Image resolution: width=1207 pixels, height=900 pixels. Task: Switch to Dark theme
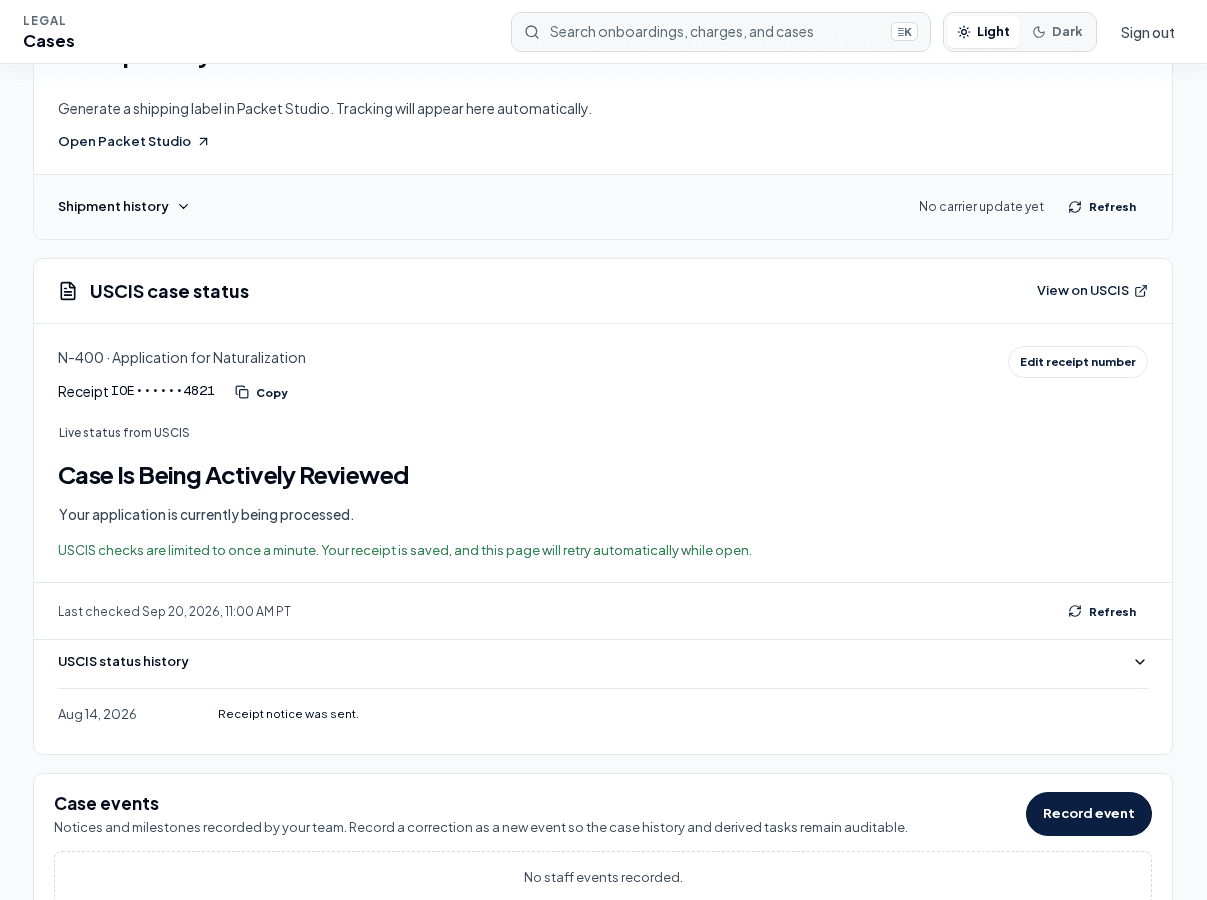click(1057, 32)
